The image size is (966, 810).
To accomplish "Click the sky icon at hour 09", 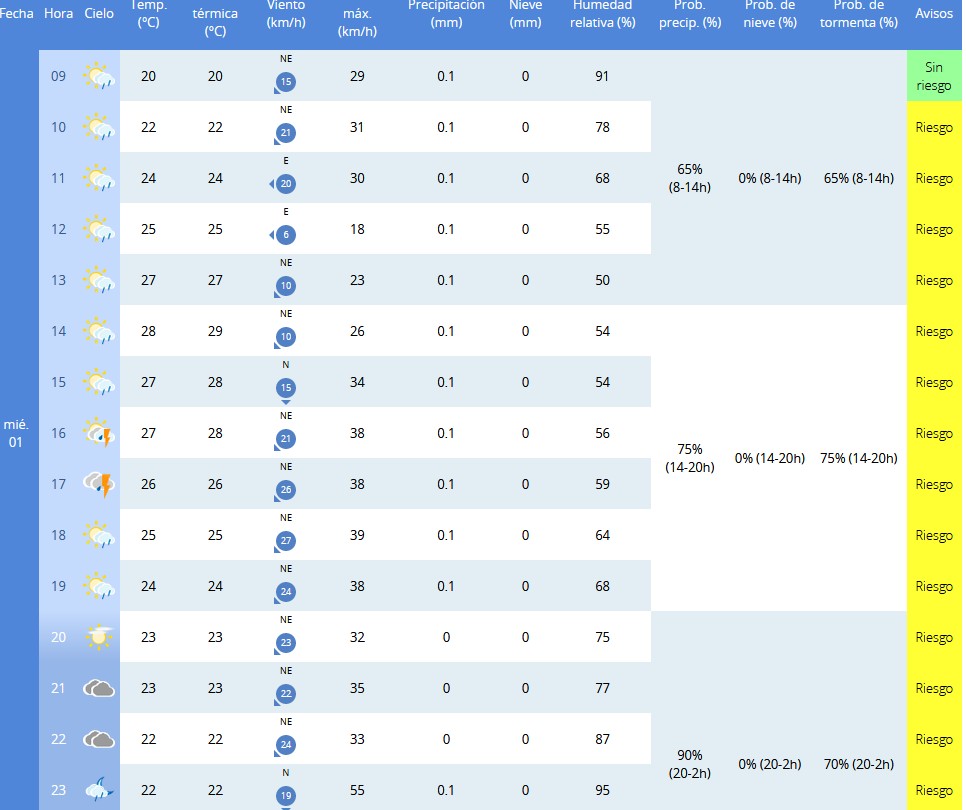I will coord(99,77).
